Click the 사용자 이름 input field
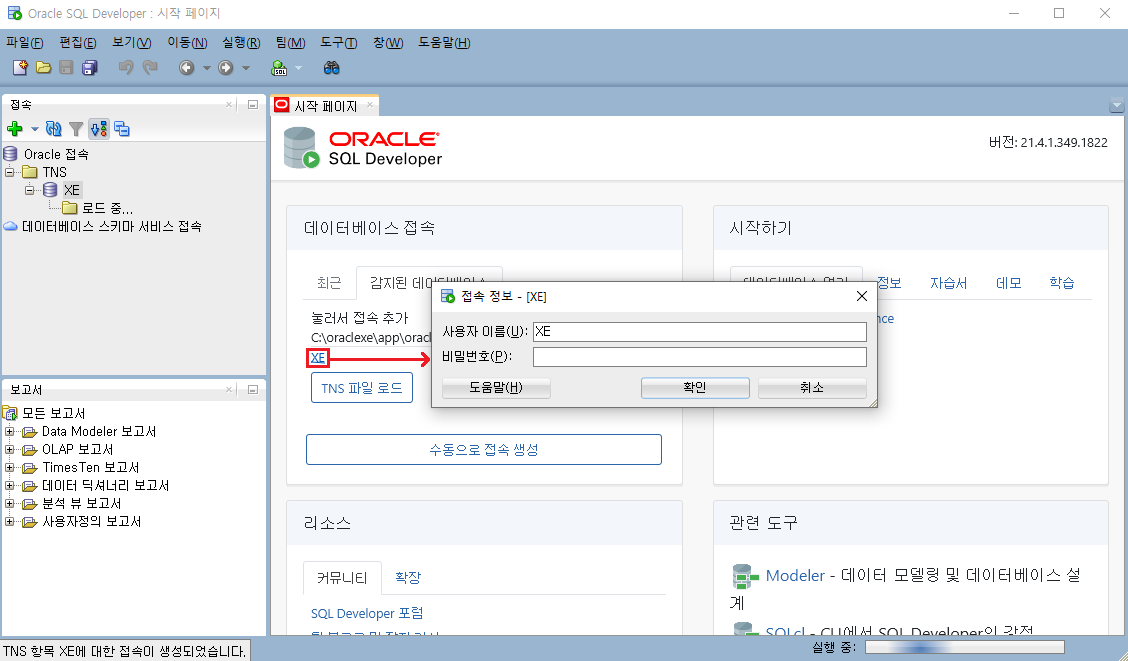This screenshot has height=661, width=1128. (700, 332)
